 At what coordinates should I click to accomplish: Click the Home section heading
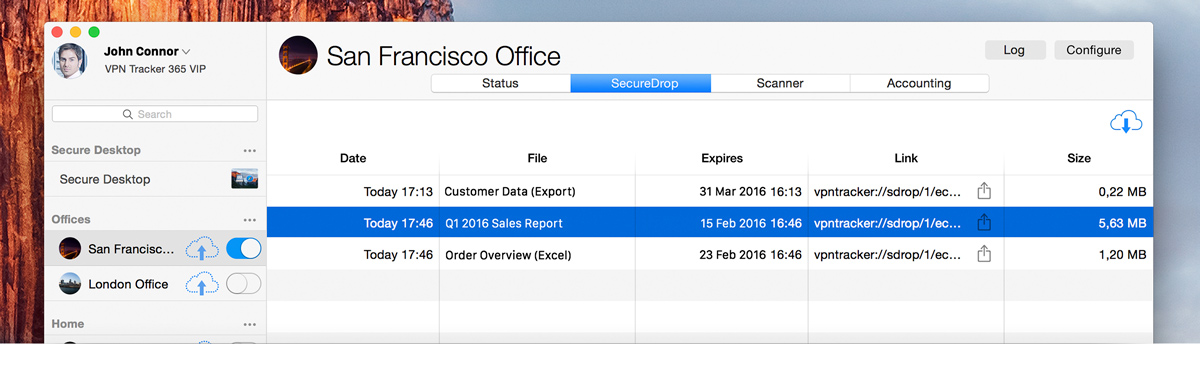68,324
